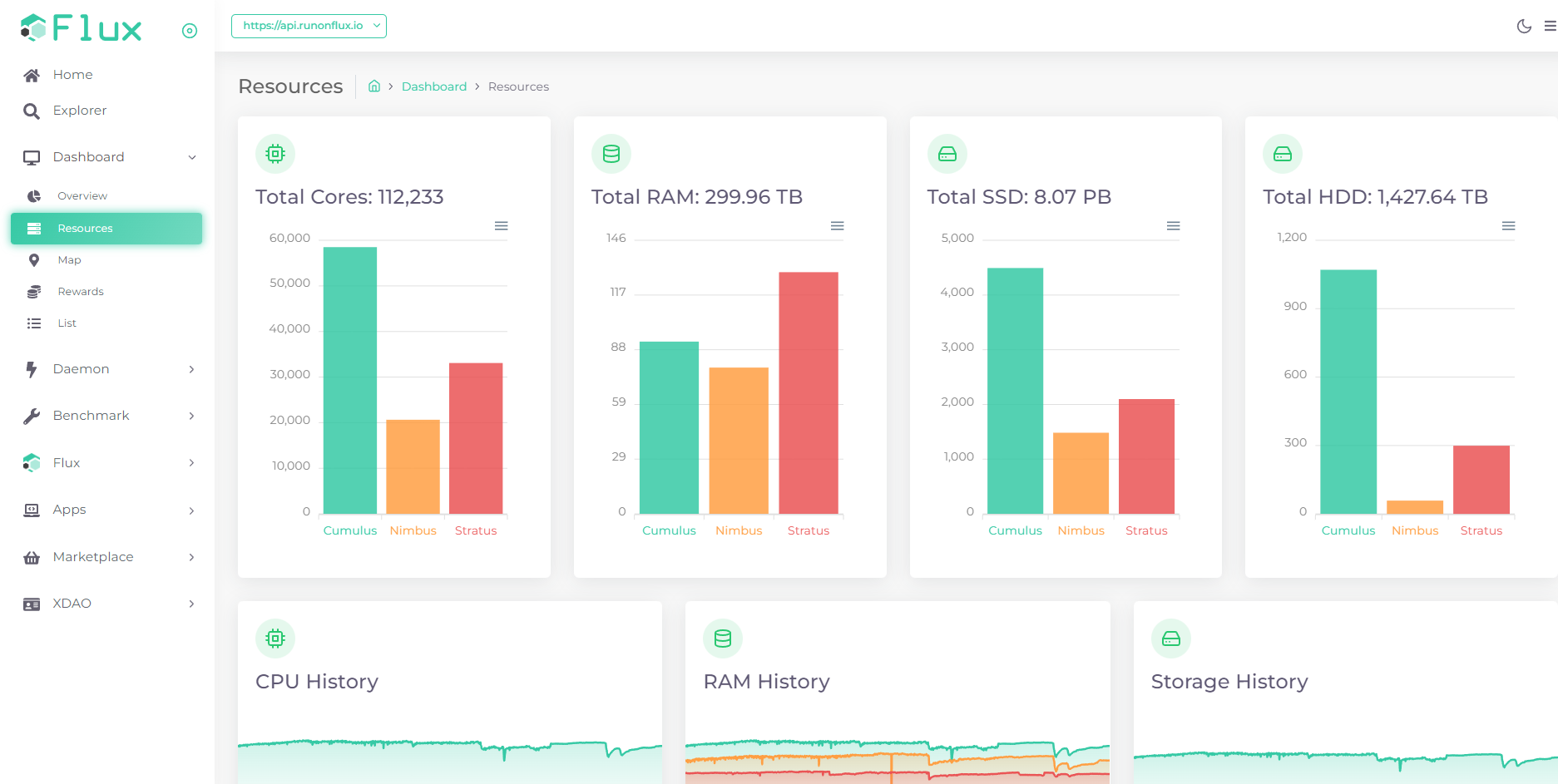Expand the XDAO section chevron
Screen dimensions: 1558x784
tap(192, 604)
